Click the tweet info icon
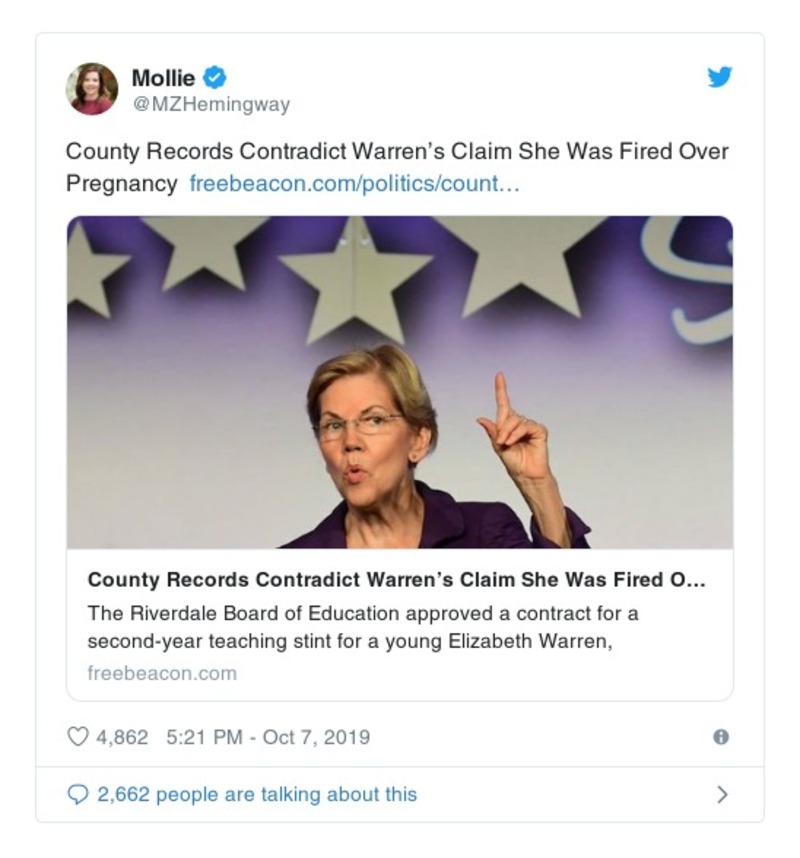This screenshot has width=800, height=858. pos(720,737)
